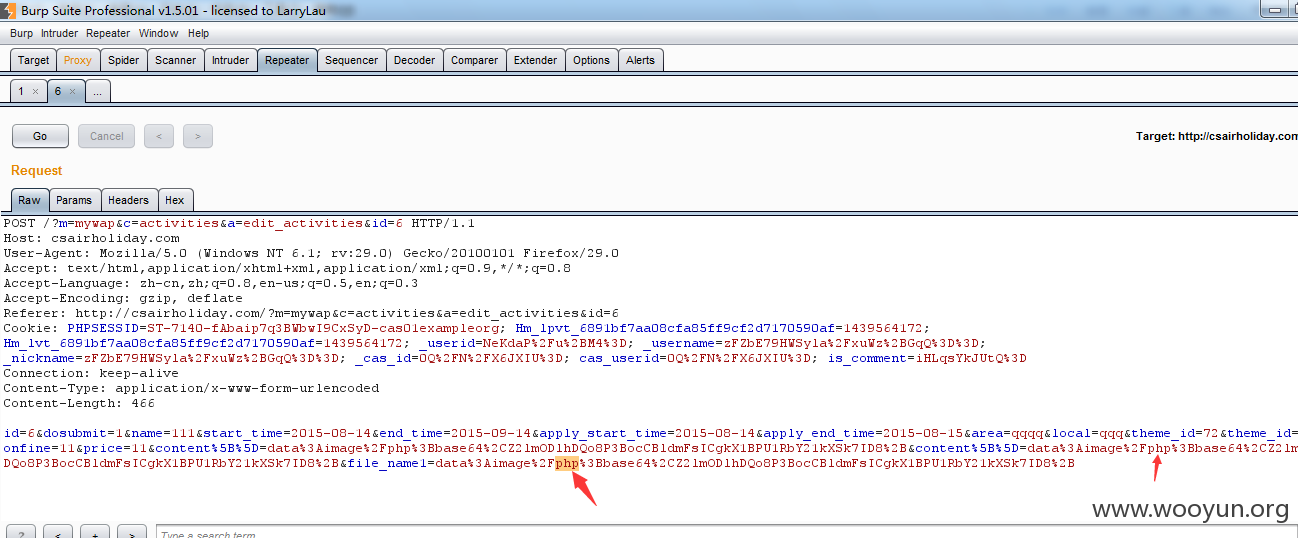Switch to the Decoder tool tab
This screenshot has height=538, width=1298.
(x=415, y=60)
